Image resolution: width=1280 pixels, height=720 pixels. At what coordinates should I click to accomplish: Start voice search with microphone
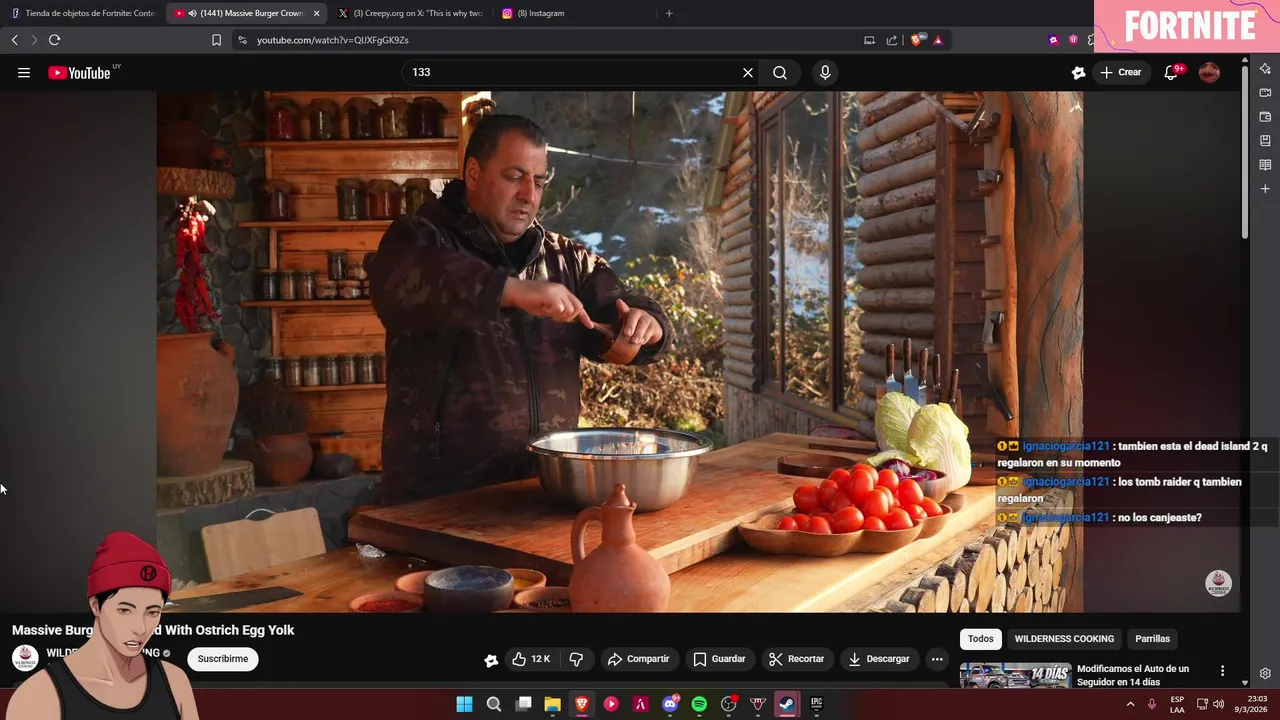point(825,72)
